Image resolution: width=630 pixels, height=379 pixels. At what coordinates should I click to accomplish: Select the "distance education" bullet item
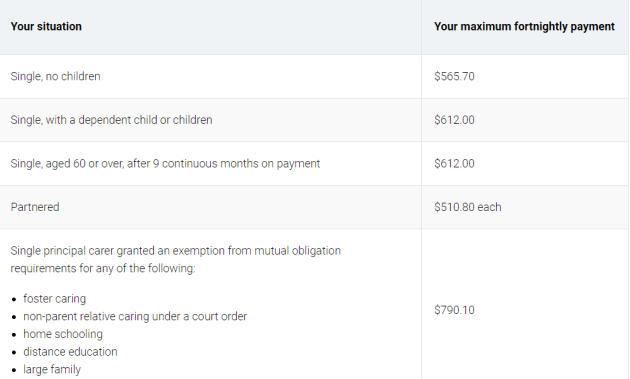pos(70,352)
